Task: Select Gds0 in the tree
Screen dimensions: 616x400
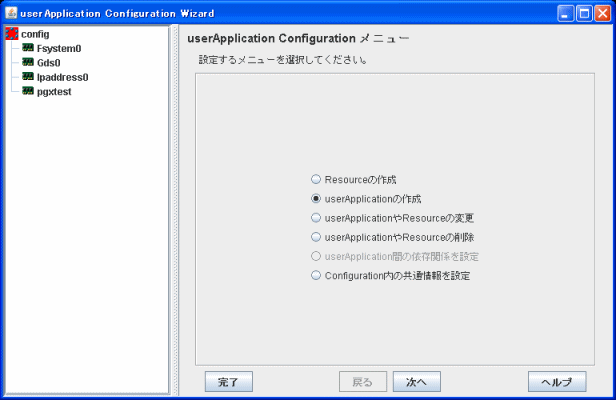Action: coord(49,63)
